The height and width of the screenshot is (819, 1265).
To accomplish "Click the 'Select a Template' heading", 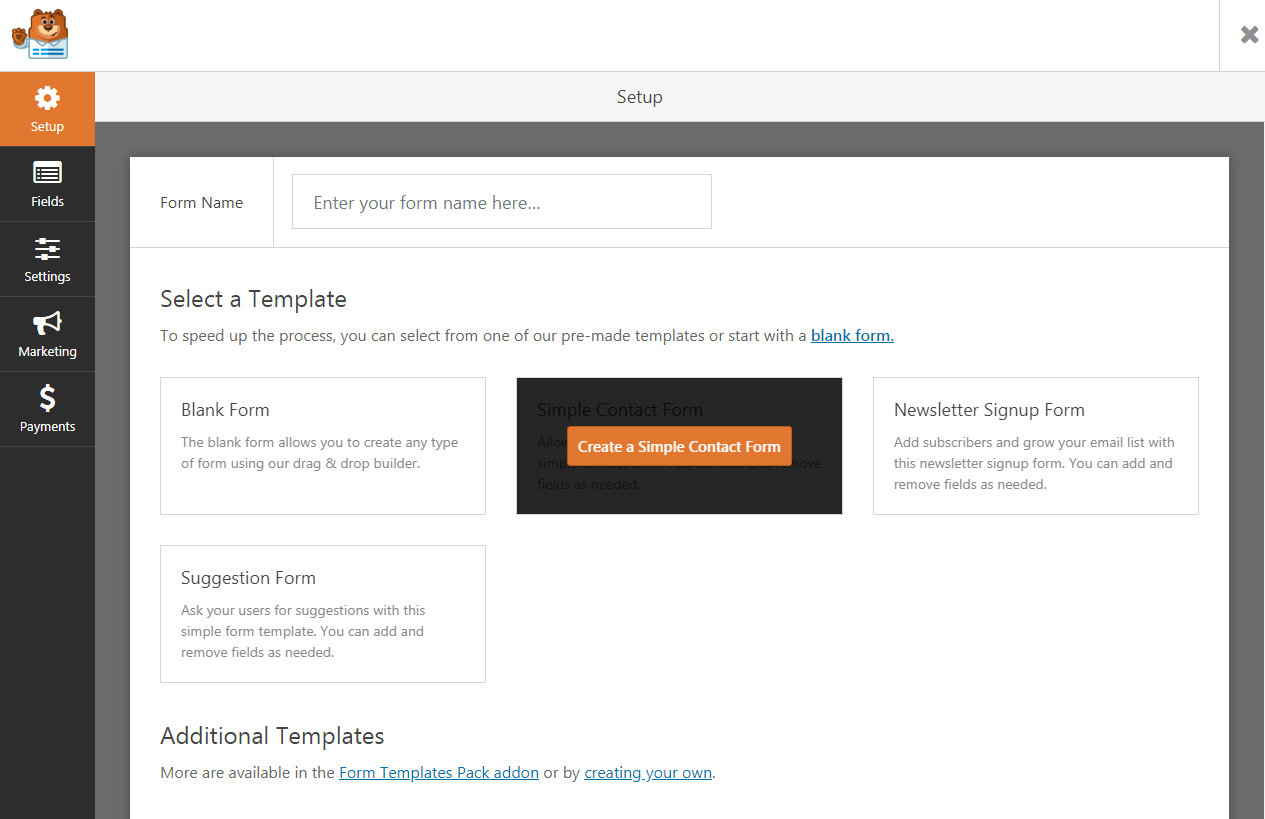I will 253,299.
